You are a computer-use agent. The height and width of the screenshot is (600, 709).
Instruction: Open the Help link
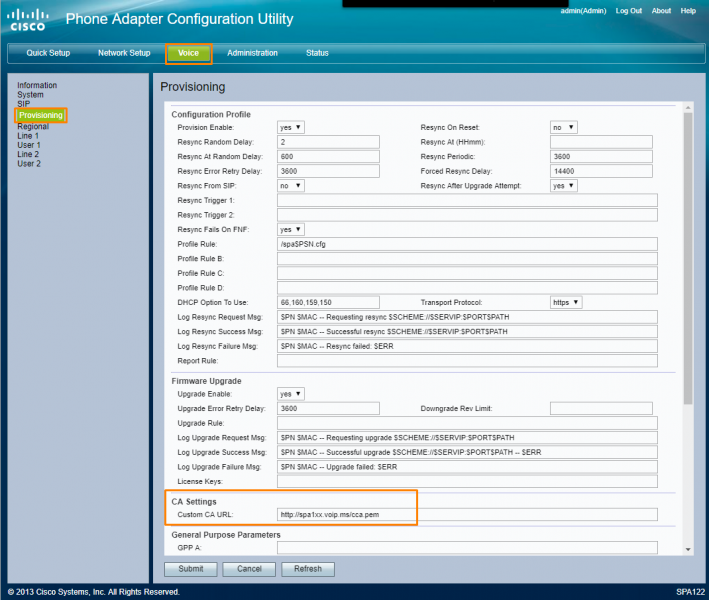pos(688,11)
